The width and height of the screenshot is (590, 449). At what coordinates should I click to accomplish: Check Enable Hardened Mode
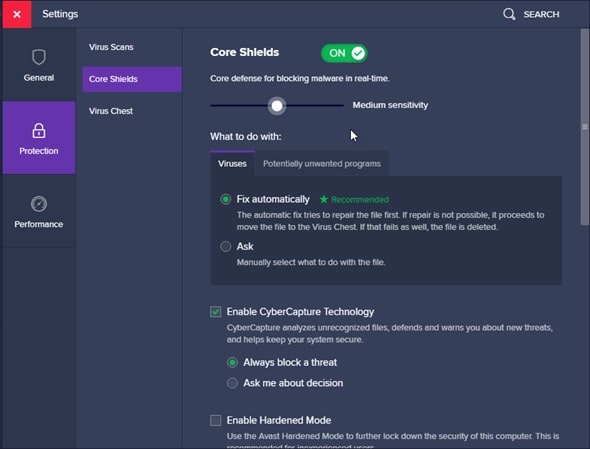[216, 420]
